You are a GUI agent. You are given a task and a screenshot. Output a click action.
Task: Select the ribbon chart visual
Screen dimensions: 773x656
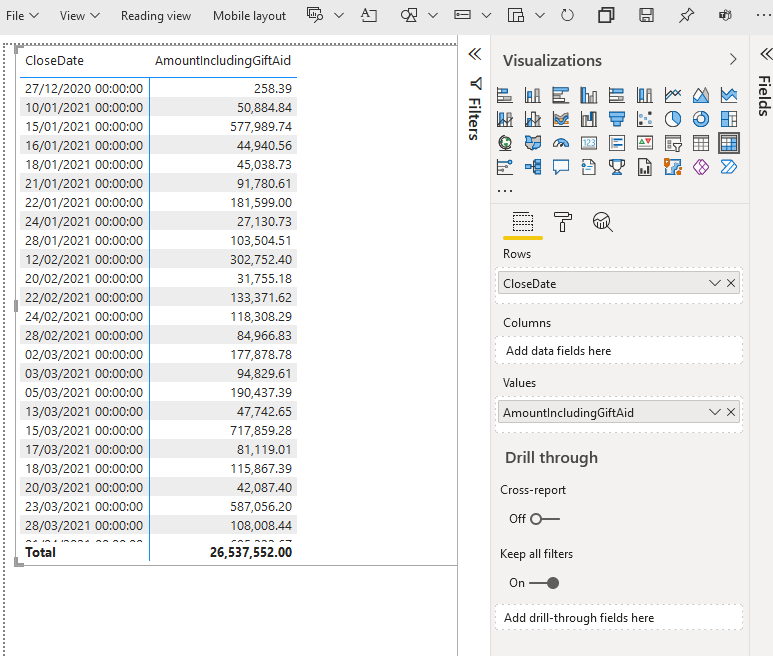point(561,119)
